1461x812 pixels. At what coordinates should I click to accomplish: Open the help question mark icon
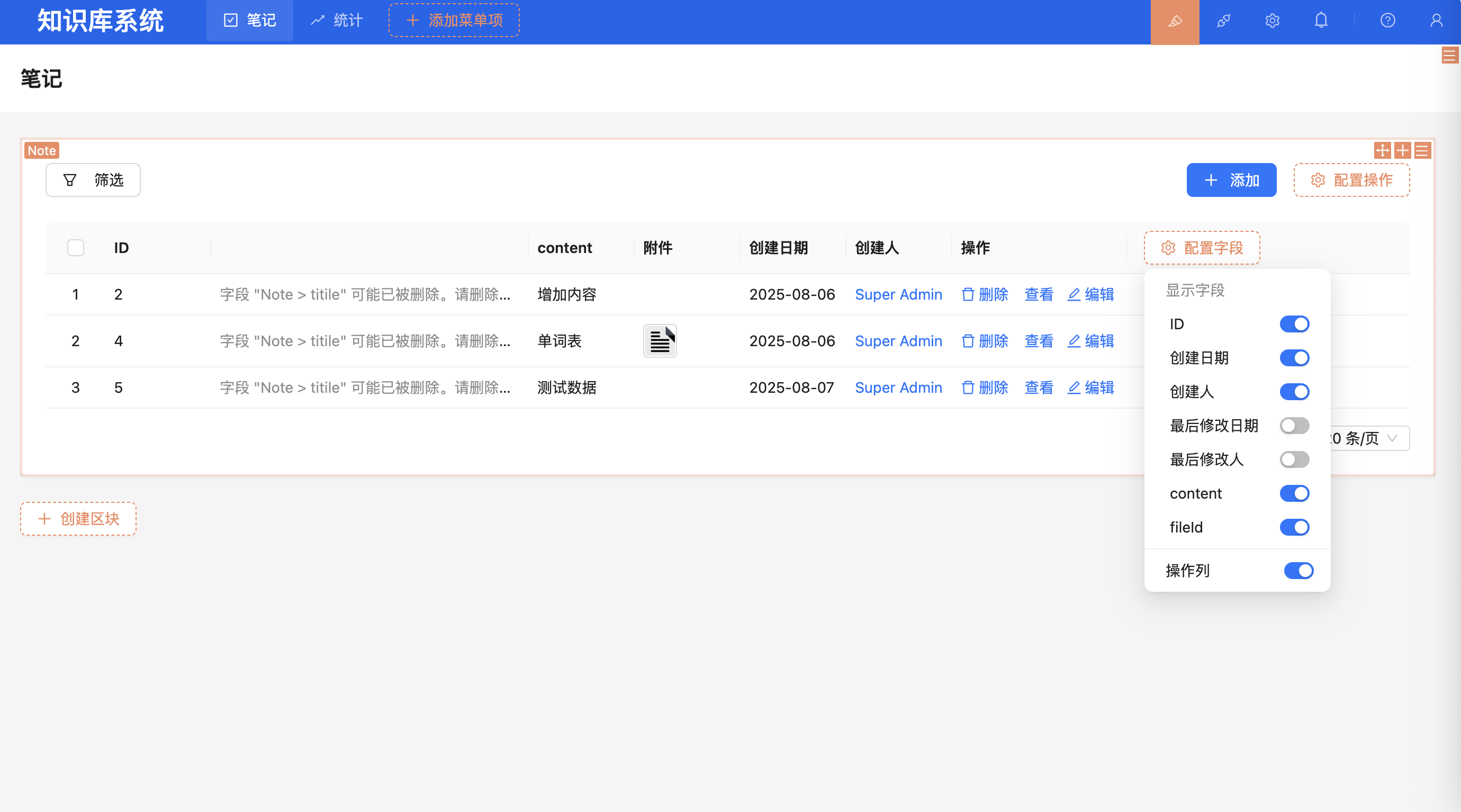(x=1387, y=21)
